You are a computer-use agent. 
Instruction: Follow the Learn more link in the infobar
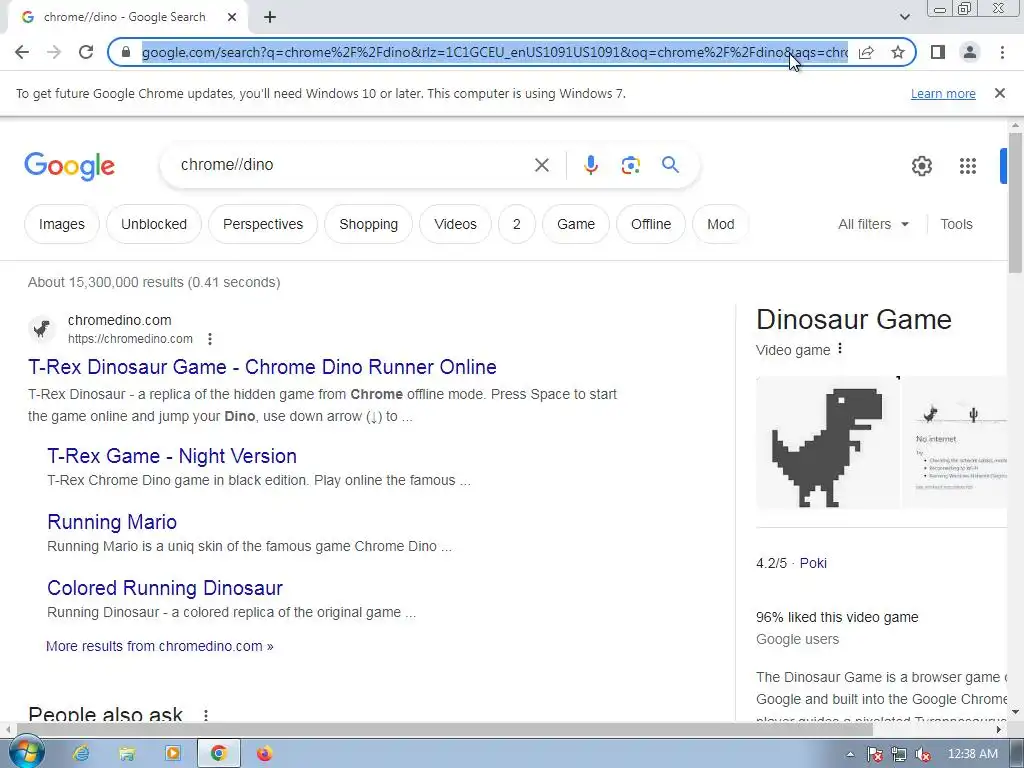point(943,93)
